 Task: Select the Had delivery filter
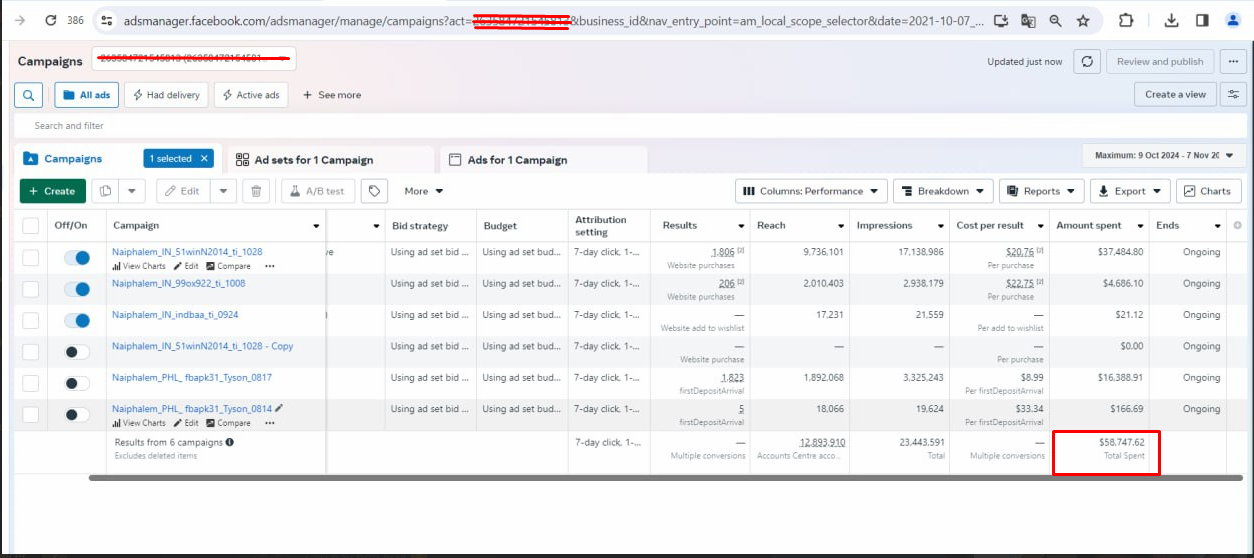[164, 95]
